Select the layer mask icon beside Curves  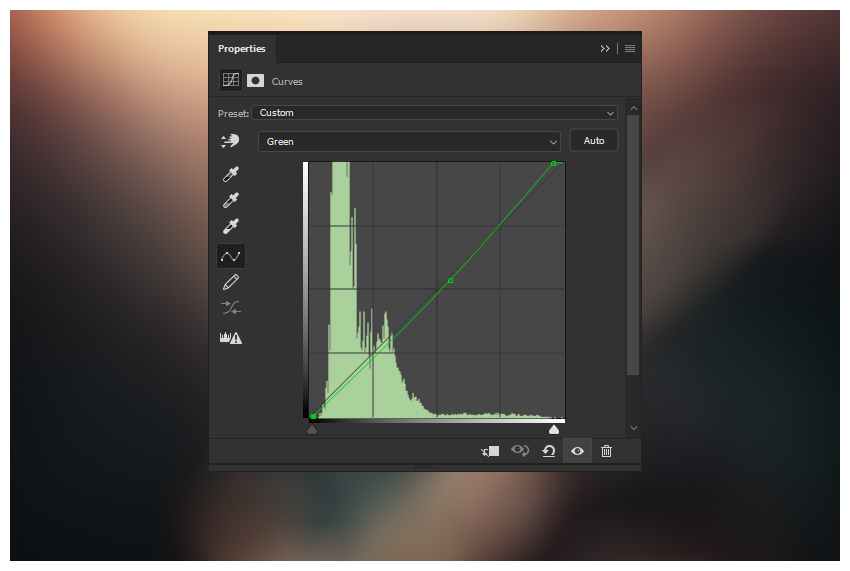(255, 81)
